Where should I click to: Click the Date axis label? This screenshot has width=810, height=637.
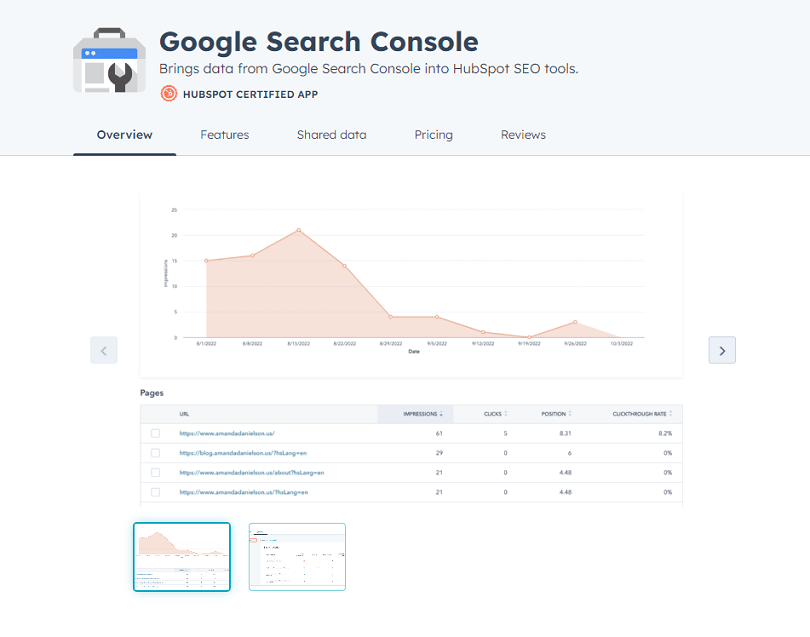[x=414, y=351]
